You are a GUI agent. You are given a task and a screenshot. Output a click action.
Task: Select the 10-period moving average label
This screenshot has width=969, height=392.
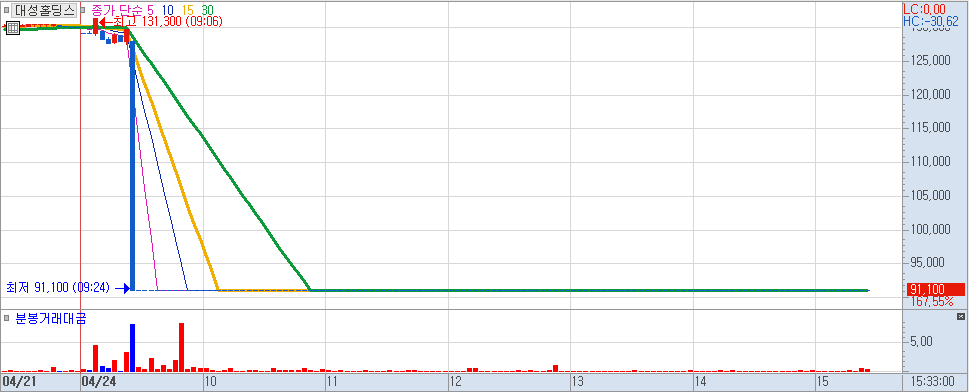click(168, 10)
